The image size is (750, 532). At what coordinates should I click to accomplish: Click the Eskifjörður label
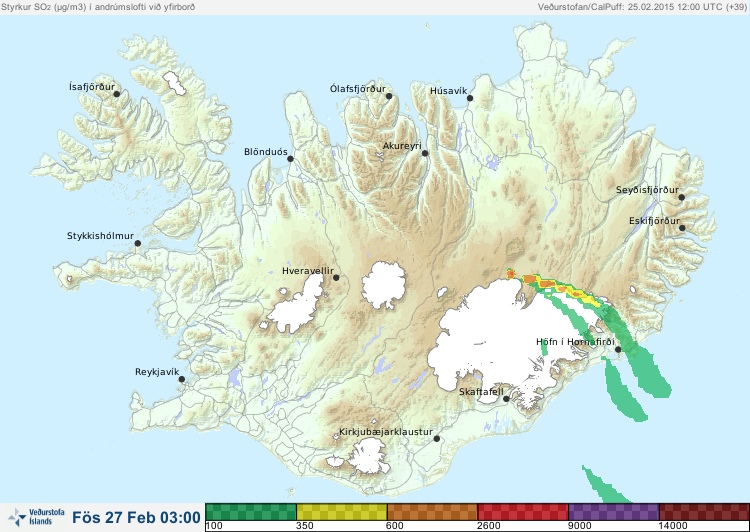654,221
